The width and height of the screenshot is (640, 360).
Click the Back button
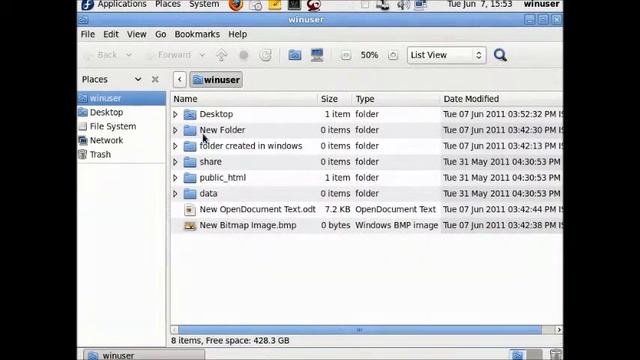tap(101, 55)
